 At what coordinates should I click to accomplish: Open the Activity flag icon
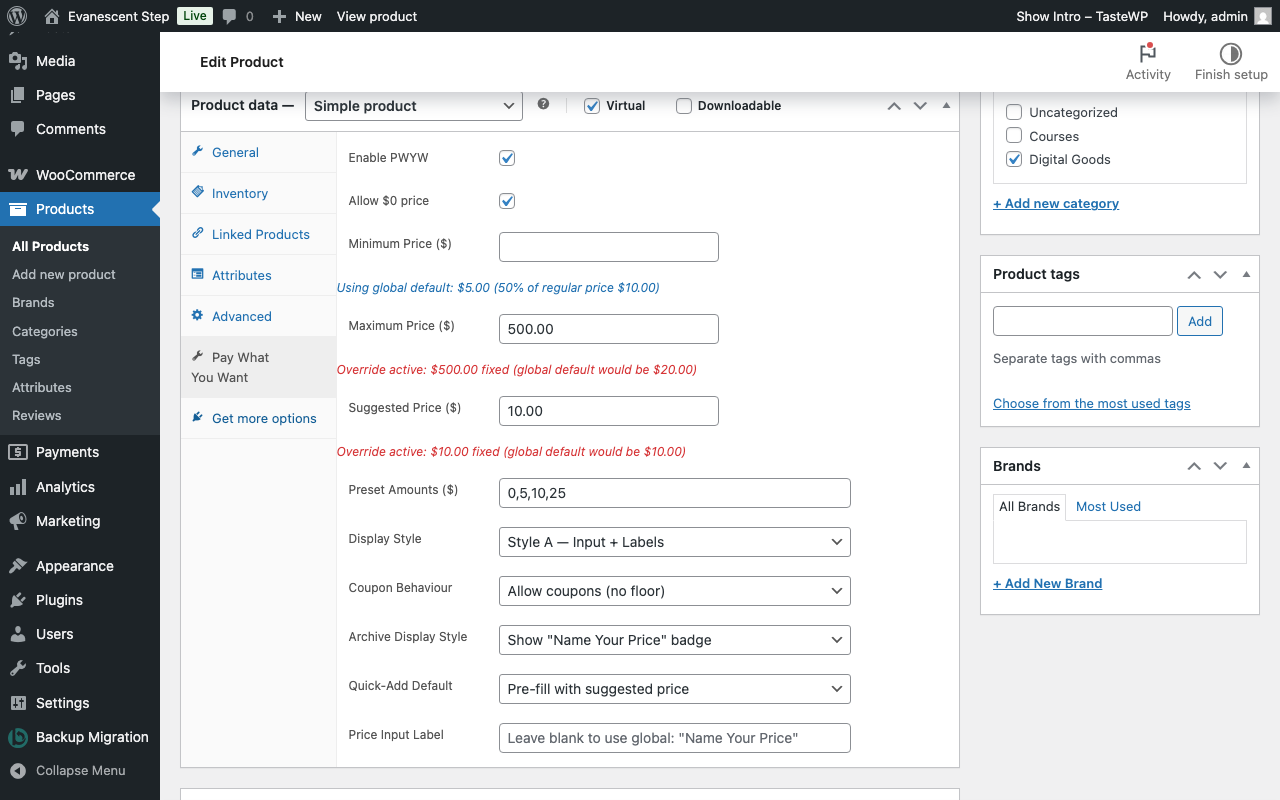(1148, 53)
